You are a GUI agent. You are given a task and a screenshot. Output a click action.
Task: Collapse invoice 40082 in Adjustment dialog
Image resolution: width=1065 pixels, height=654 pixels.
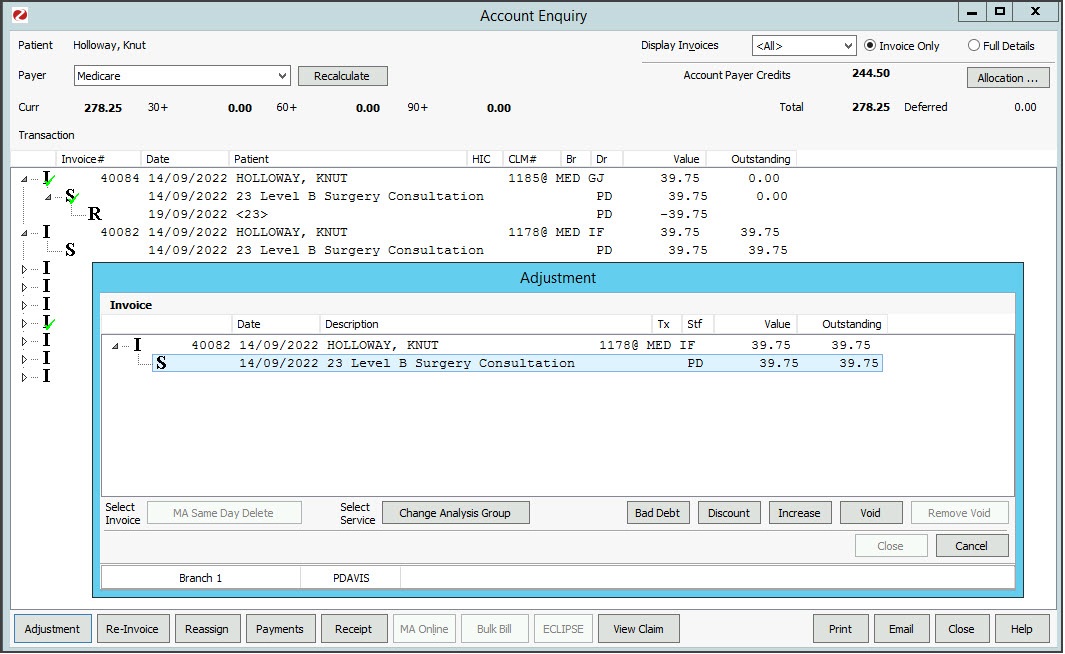click(115, 346)
